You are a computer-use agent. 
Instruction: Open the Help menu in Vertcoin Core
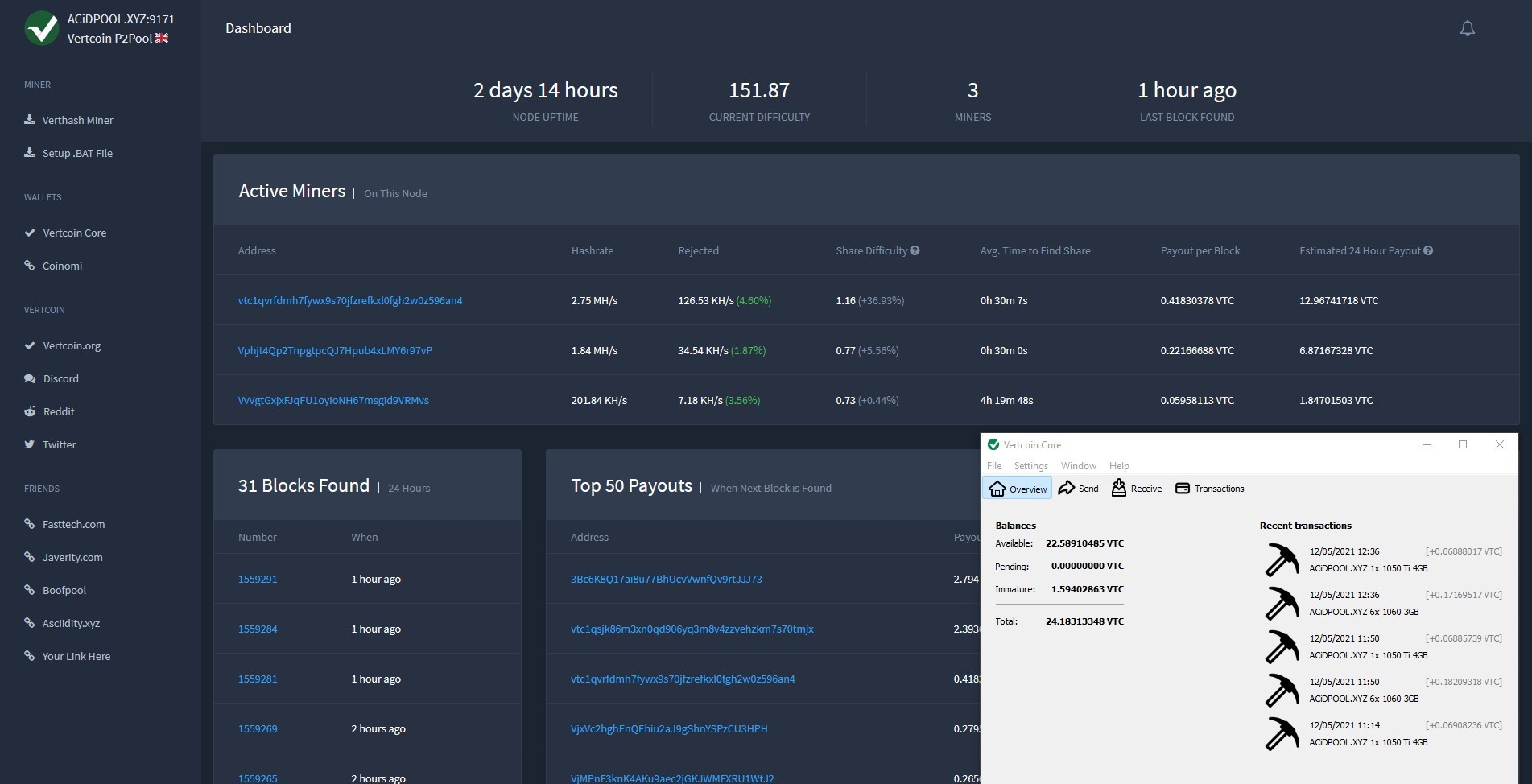pos(1119,466)
